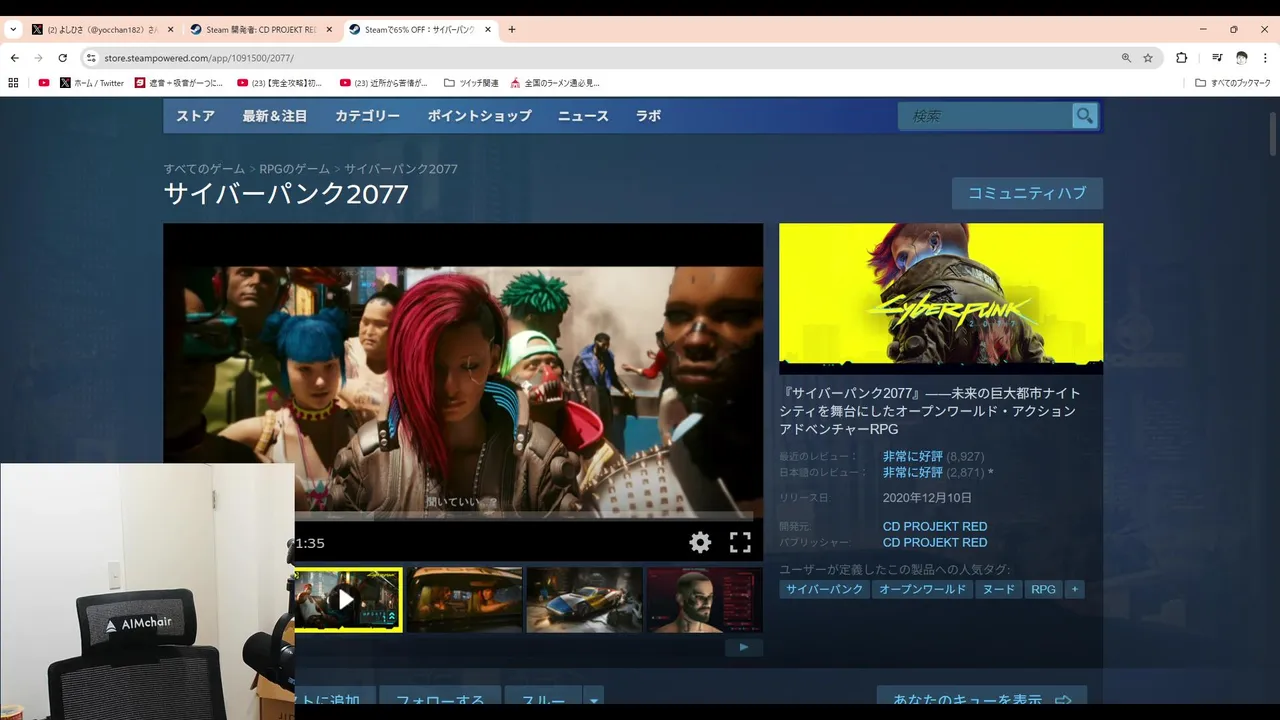Open the すべてのブックマーク folder
Image resolution: width=1280 pixels, height=720 pixels.
click(1233, 83)
